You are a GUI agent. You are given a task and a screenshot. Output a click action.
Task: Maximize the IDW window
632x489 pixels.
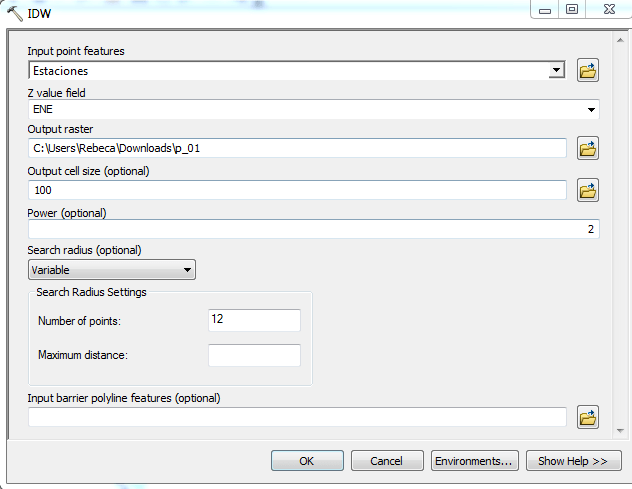click(x=572, y=10)
